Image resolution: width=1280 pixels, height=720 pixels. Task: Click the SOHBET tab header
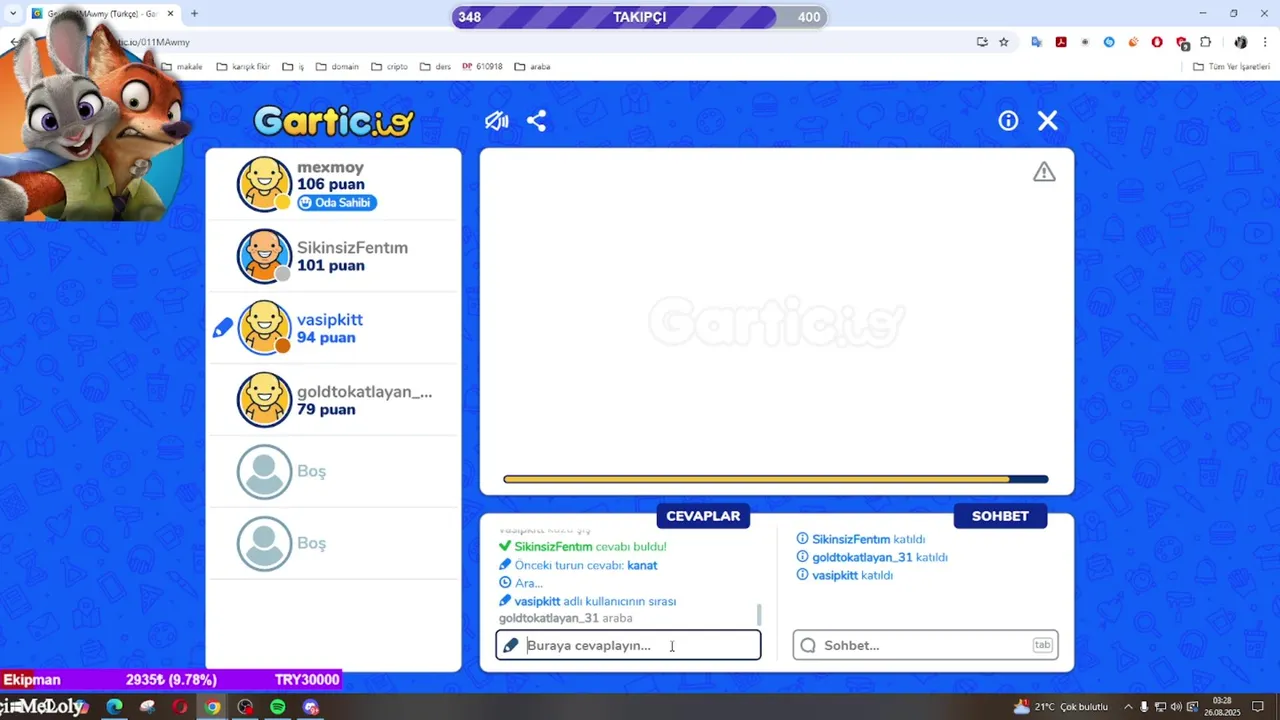pos(1000,516)
